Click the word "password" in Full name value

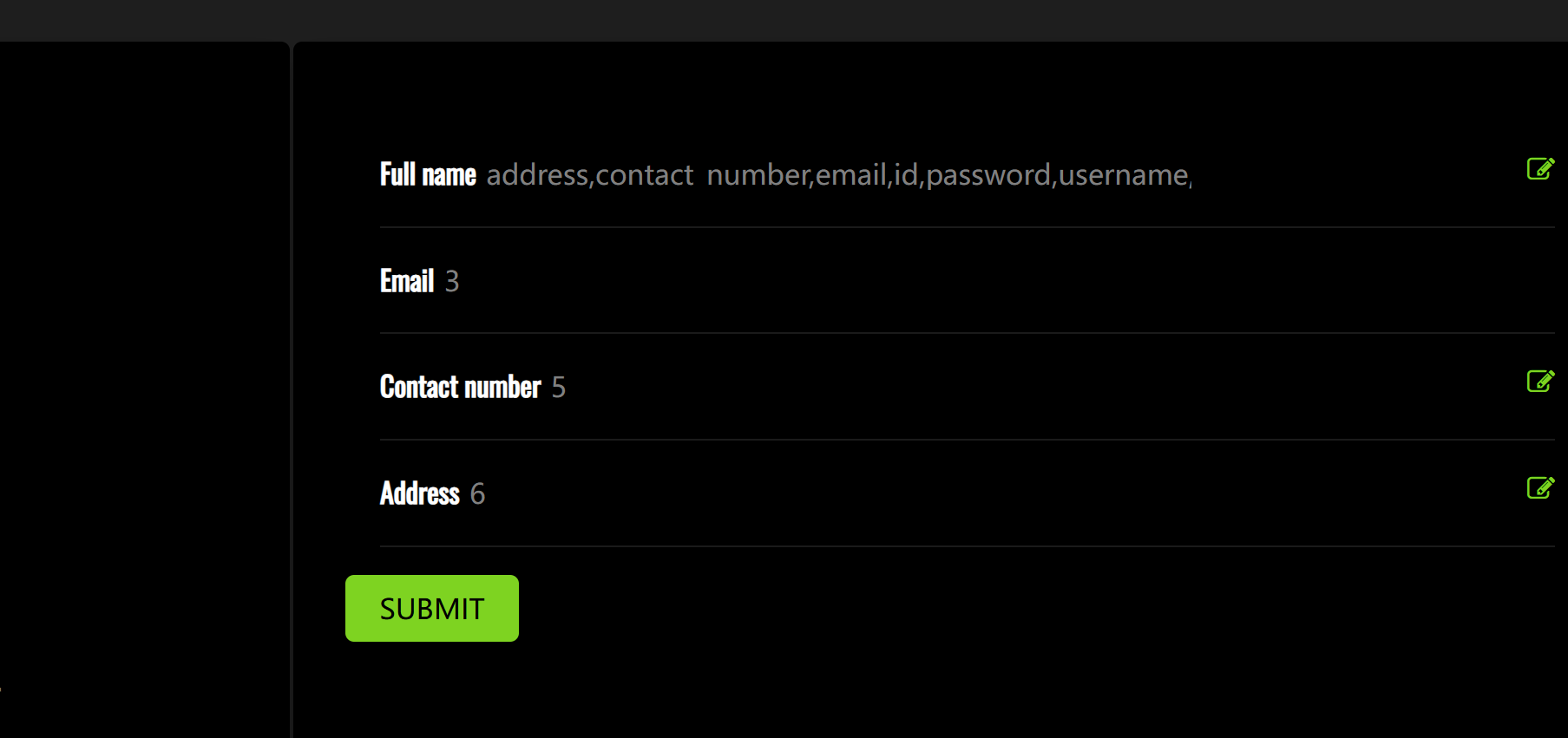point(988,176)
